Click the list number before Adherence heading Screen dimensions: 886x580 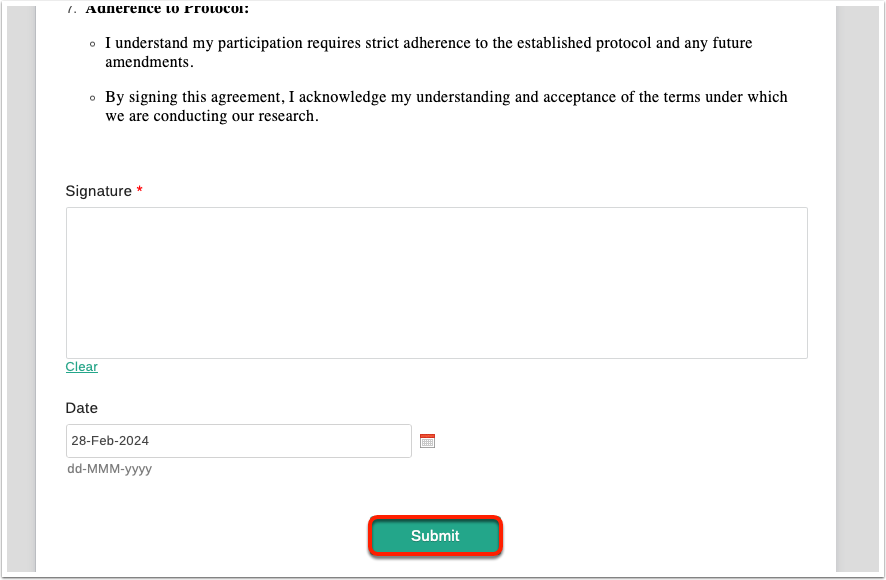click(x=71, y=8)
